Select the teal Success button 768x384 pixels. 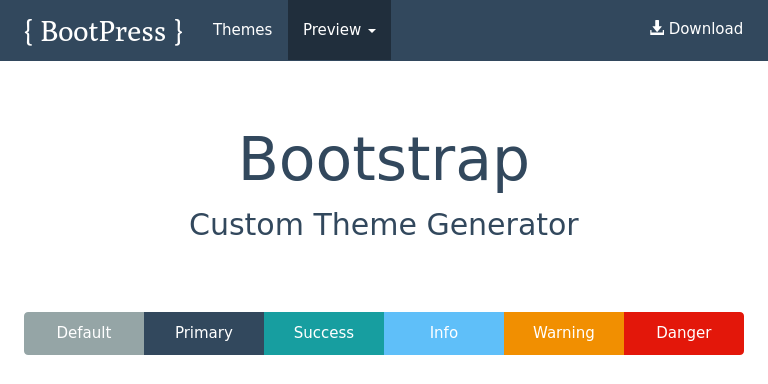pos(324,333)
